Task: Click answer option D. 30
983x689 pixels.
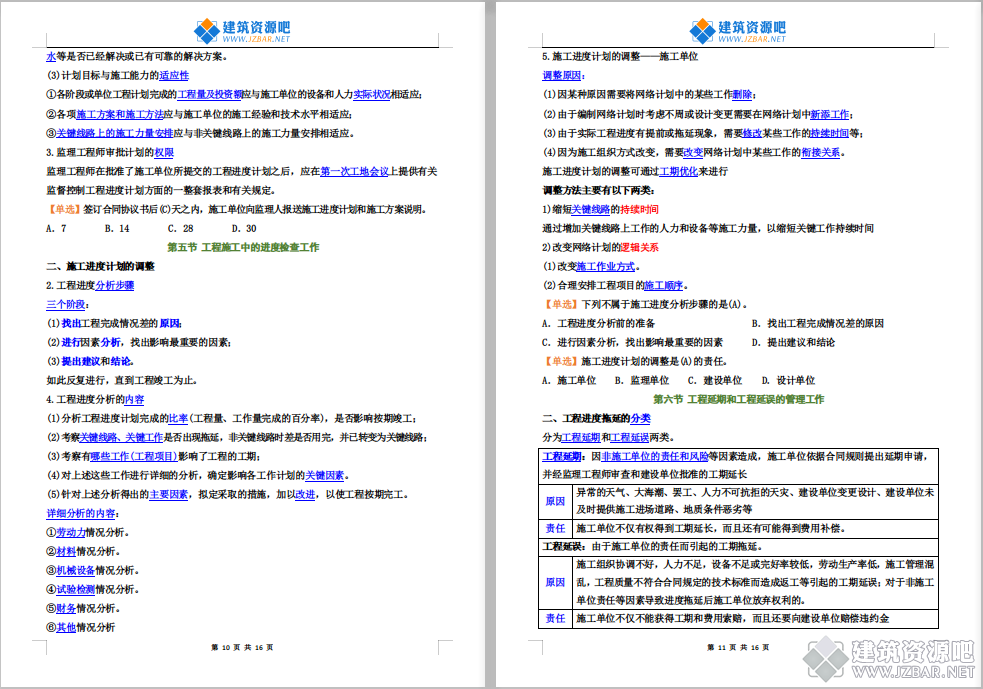Action: point(244,229)
